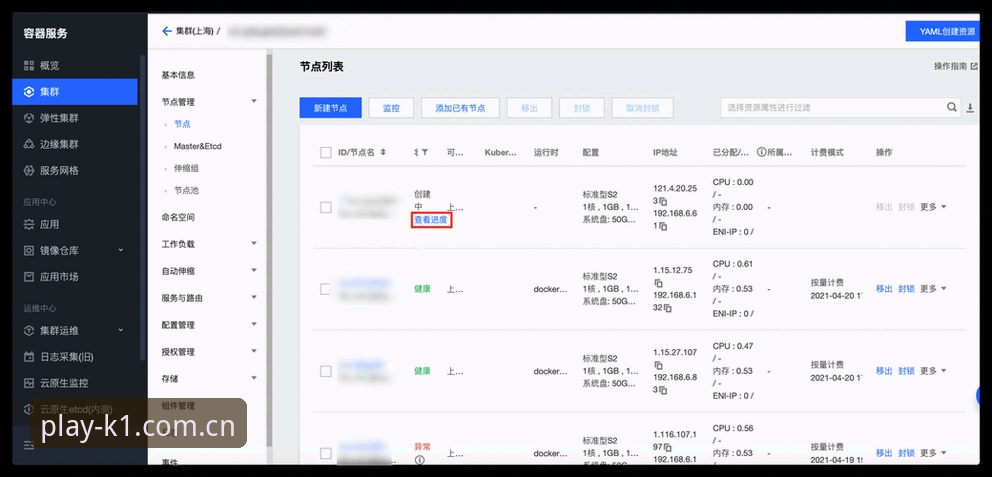Select 伸缩组 under 节点管理

(186, 168)
